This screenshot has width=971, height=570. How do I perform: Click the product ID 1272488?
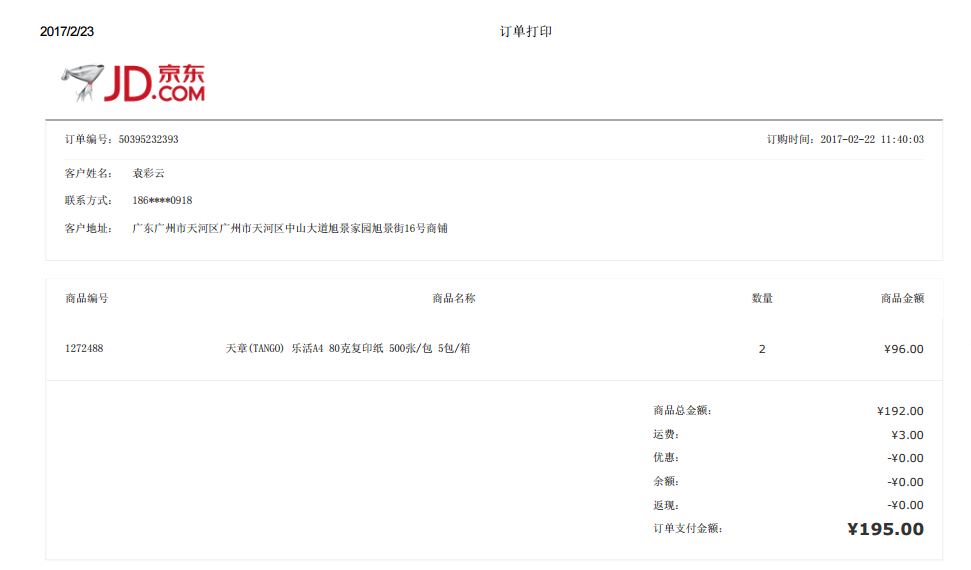click(x=84, y=349)
